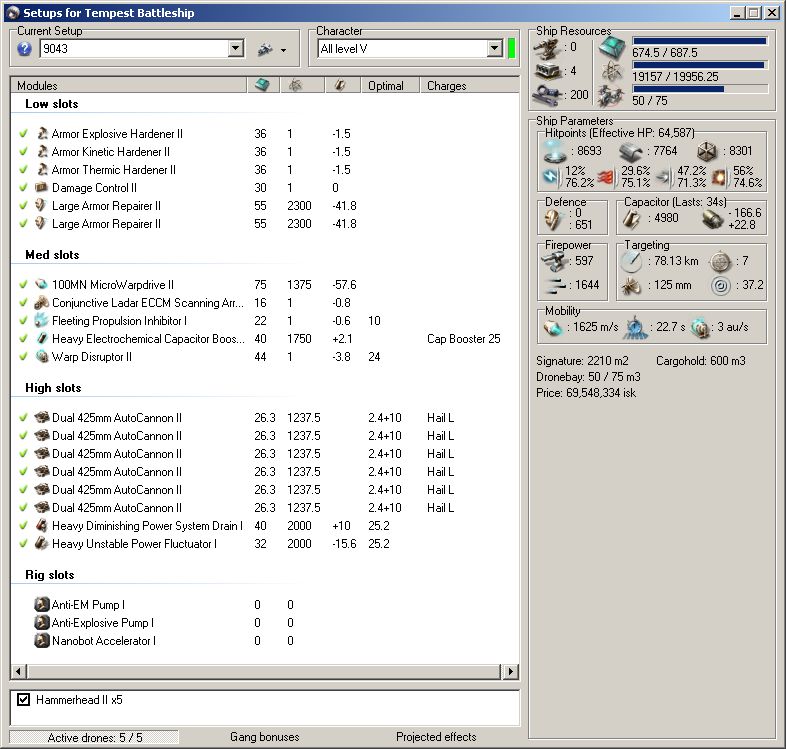Select the first Large Armor Repairer II row

point(265,206)
